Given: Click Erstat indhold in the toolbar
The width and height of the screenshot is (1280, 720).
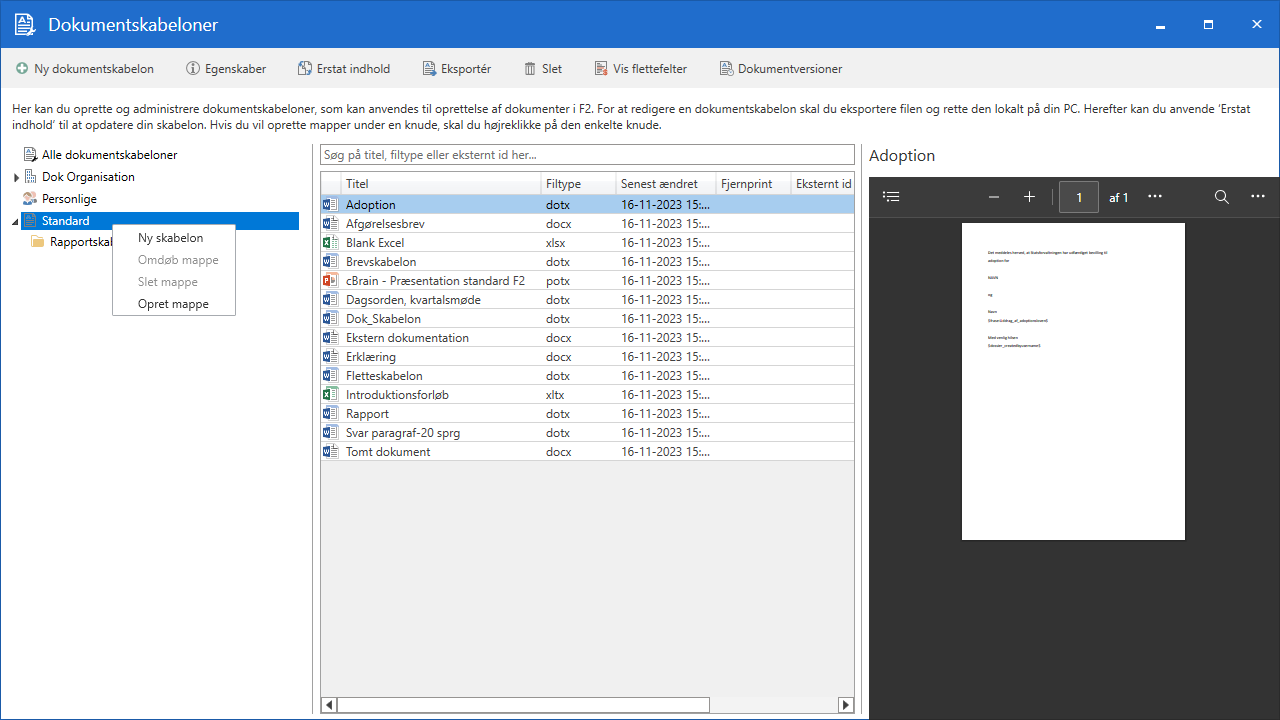Looking at the screenshot, I should 344,69.
